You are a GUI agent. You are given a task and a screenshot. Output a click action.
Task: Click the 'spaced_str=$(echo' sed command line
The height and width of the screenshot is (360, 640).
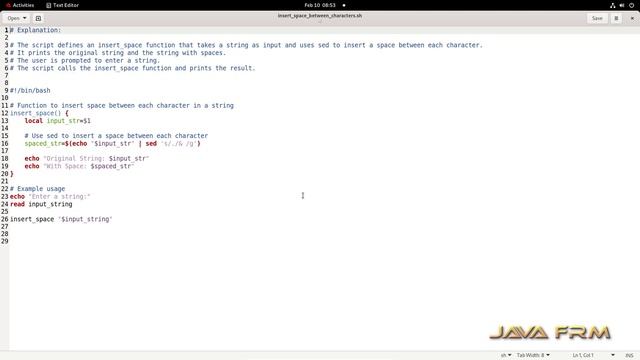[x=113, y=144]
